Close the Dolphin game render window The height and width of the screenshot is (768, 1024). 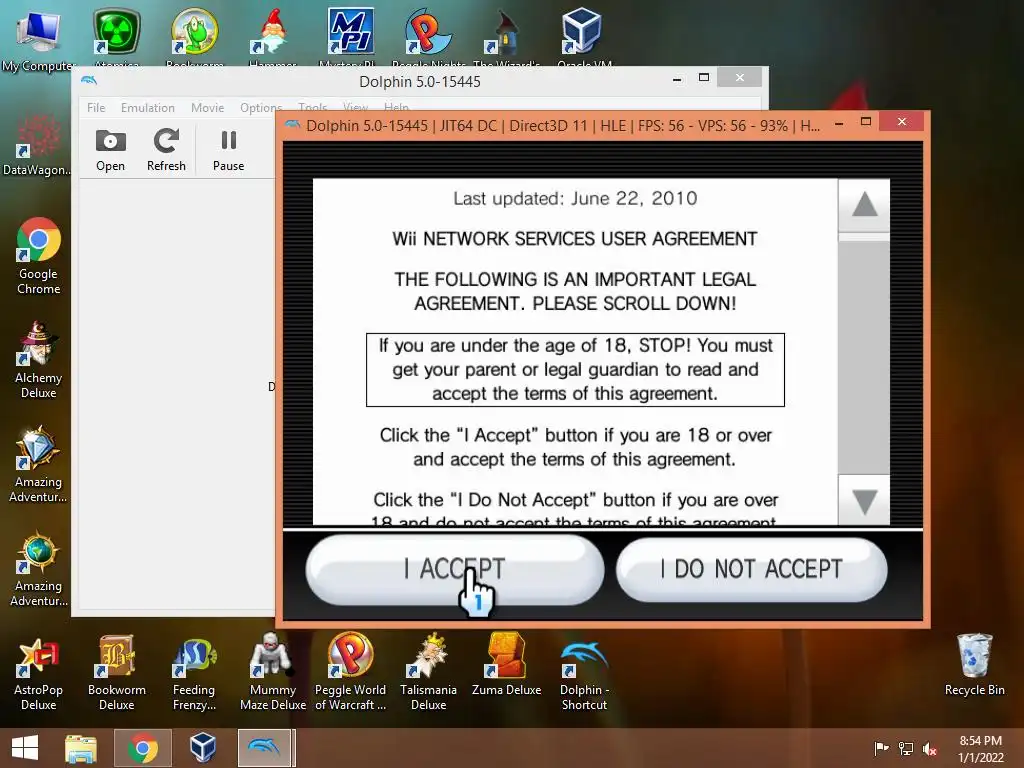(901, 121)
